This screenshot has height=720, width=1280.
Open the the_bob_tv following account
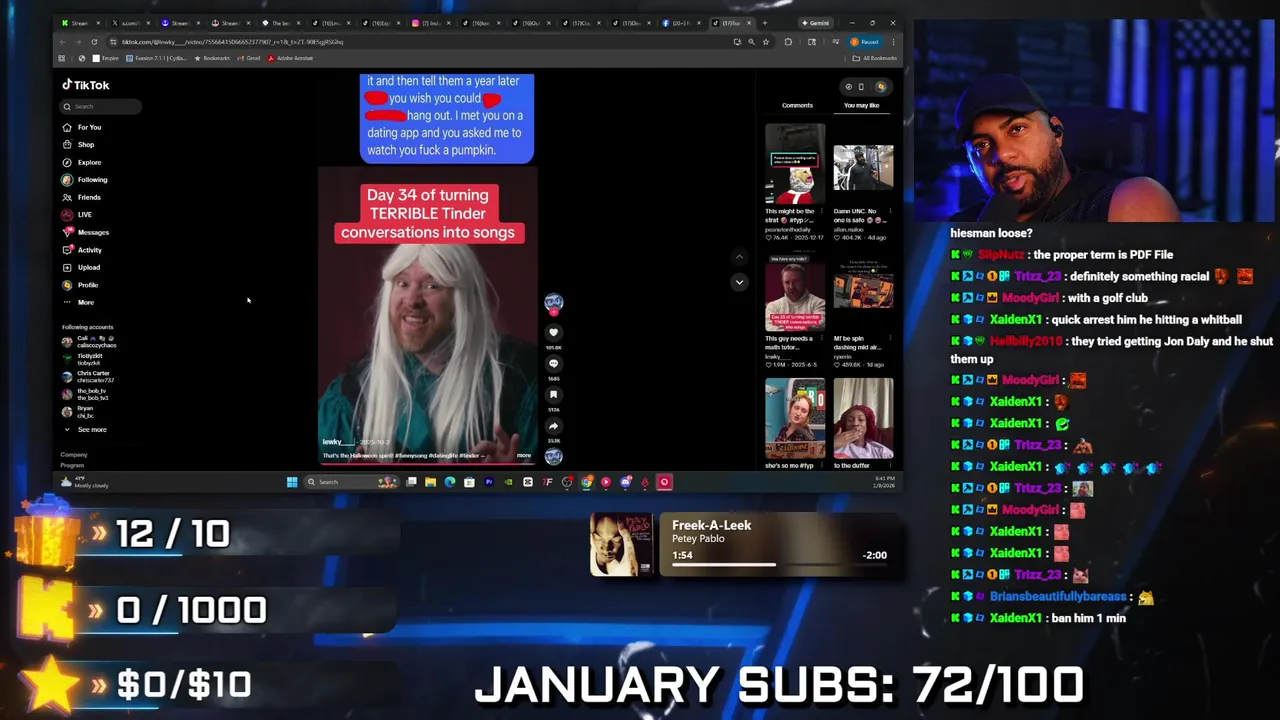86,394
